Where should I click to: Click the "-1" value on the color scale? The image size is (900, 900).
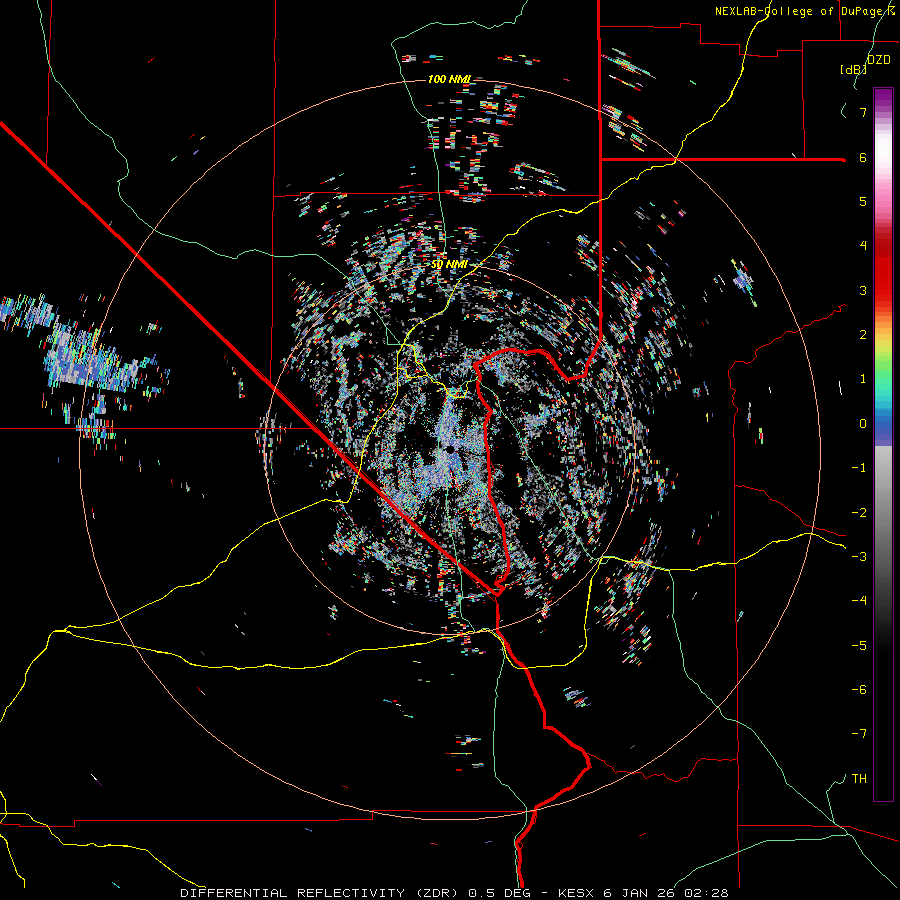pyautogui.click(x=859, y=468)
